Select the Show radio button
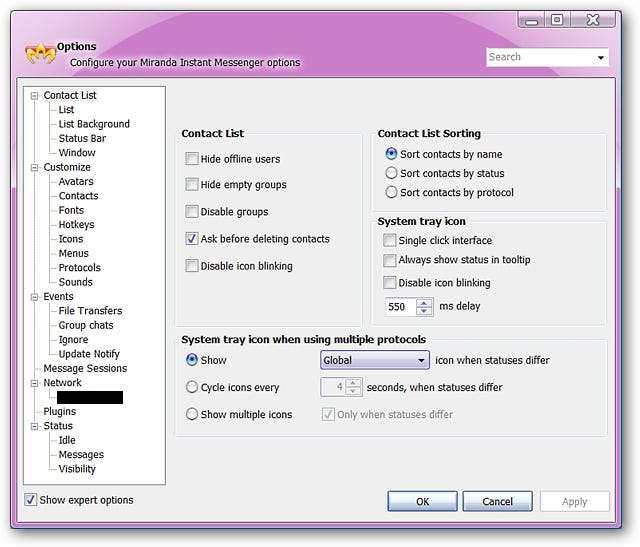This screenshot has width=640, height=547. 192,360
